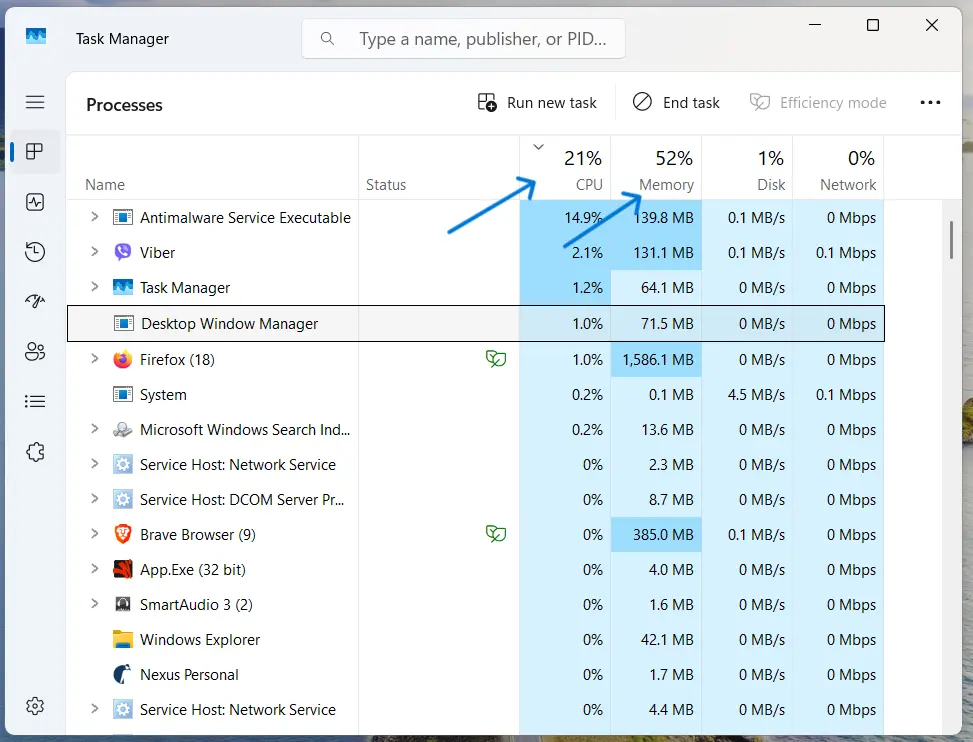Click Firefox memory value 1,586.1 MB
973x742 pixels.
(658, 360)
